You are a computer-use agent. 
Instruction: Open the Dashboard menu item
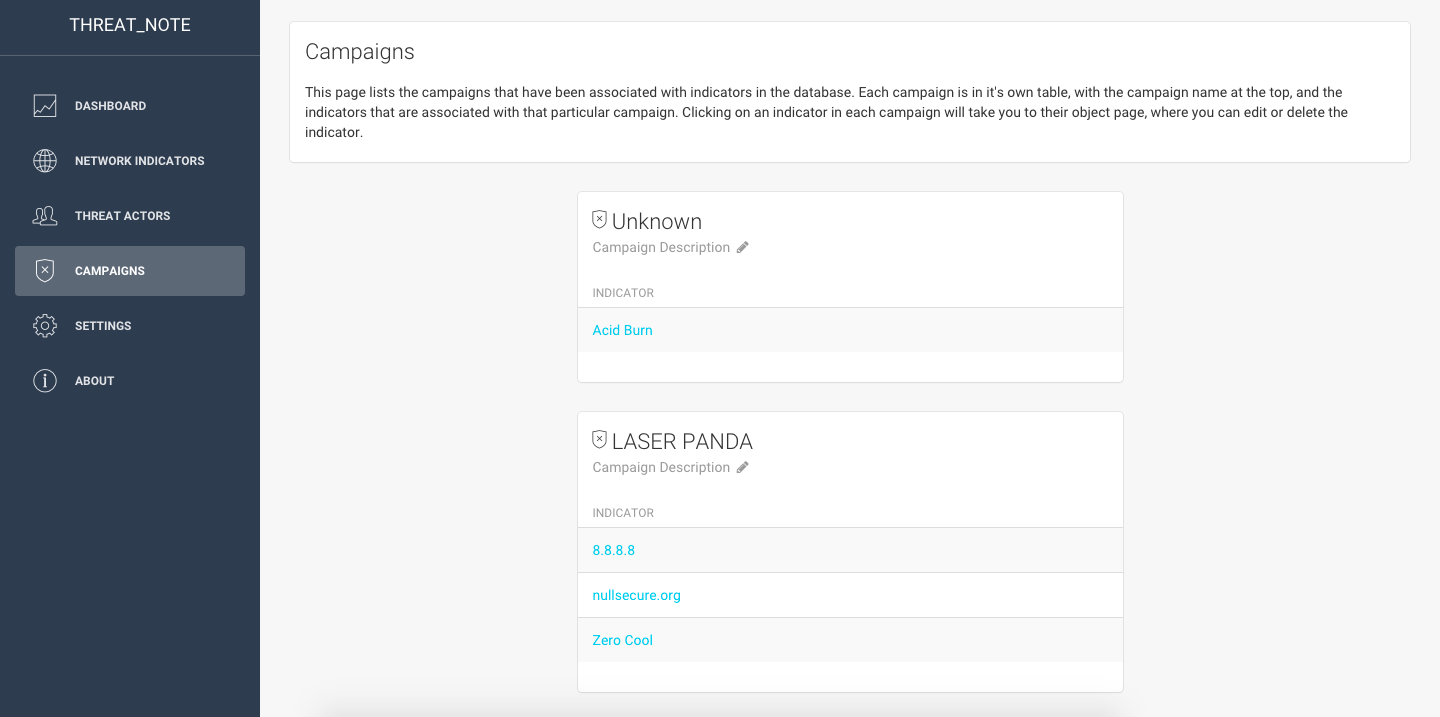coord(110,106)
